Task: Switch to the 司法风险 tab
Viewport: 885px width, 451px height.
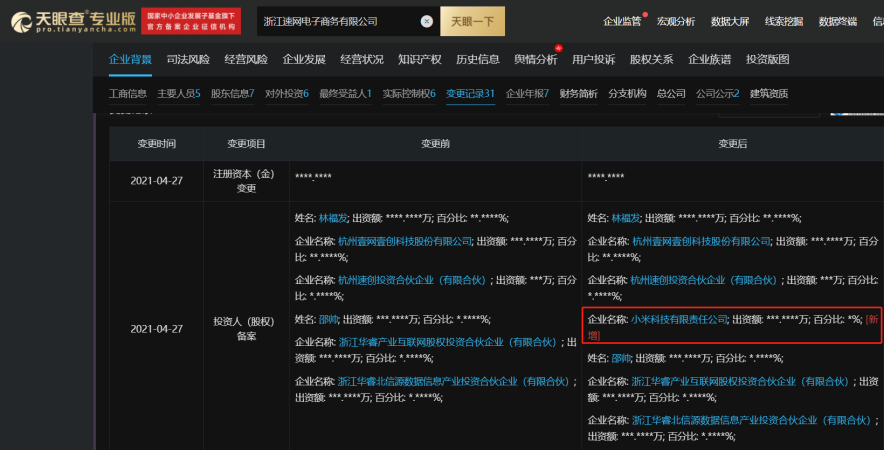Action: pyautogui.click(x=188, y=59)
